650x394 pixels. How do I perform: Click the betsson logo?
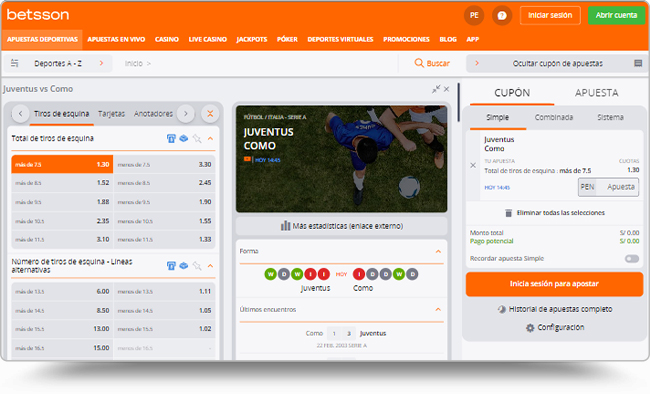click(38, 15)
